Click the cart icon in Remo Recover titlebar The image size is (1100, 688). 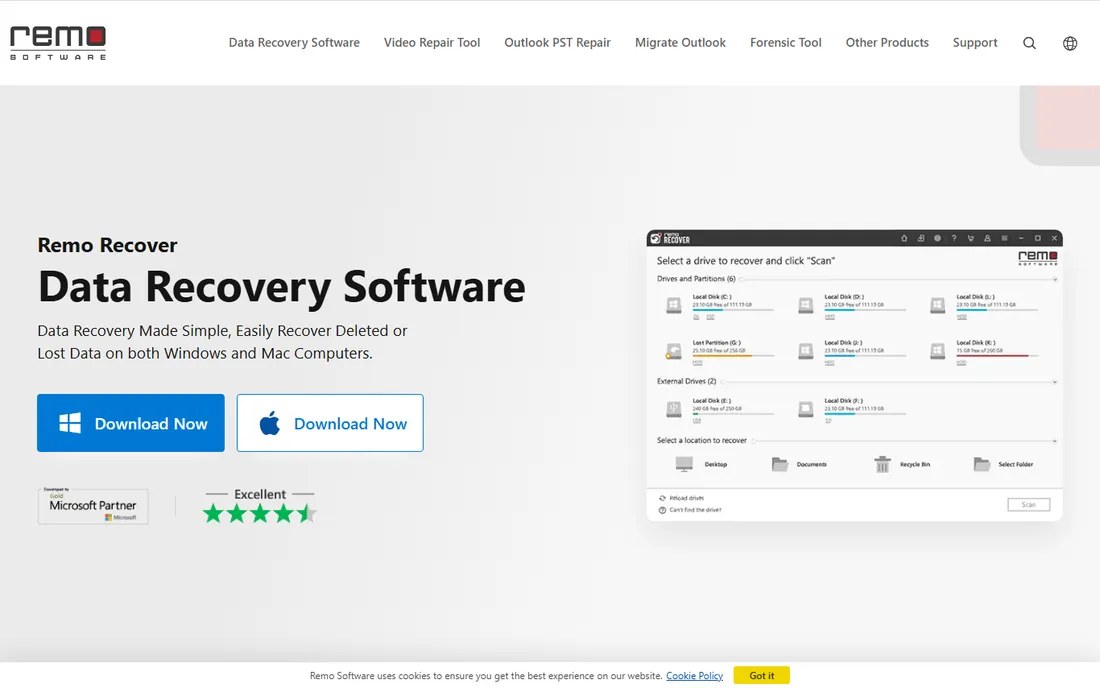click(971, 238)
